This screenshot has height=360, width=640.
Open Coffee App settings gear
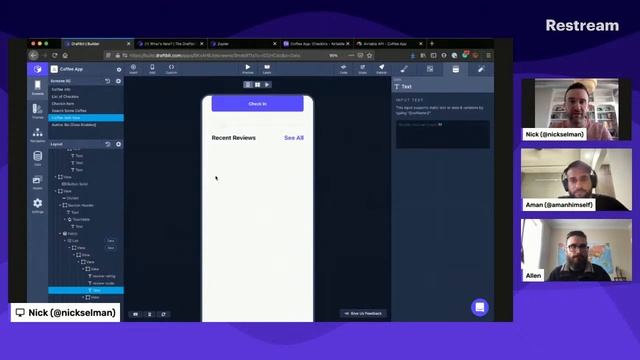(119, 69)
